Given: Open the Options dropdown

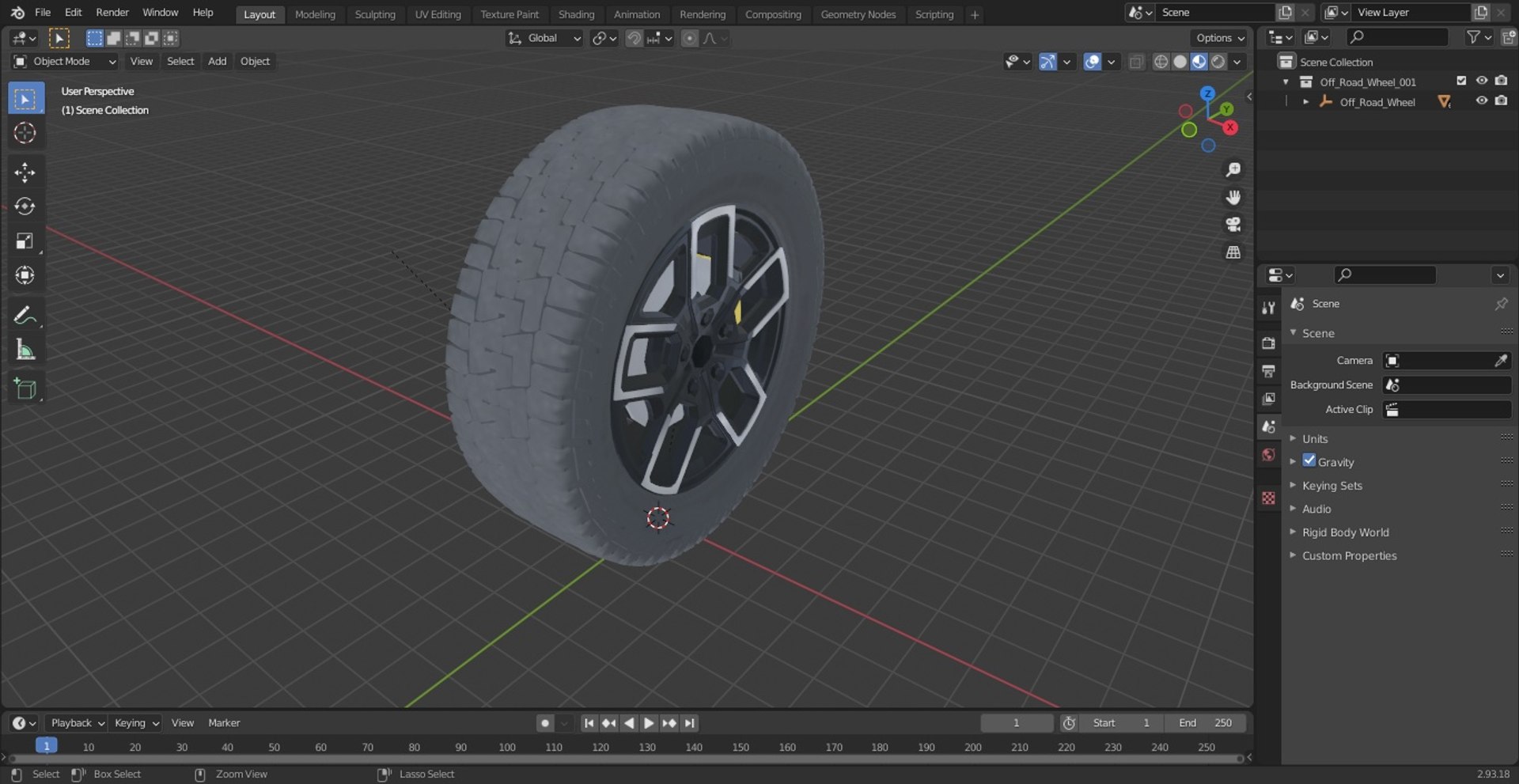Looking at the screenshot, I should point(1219,38).
